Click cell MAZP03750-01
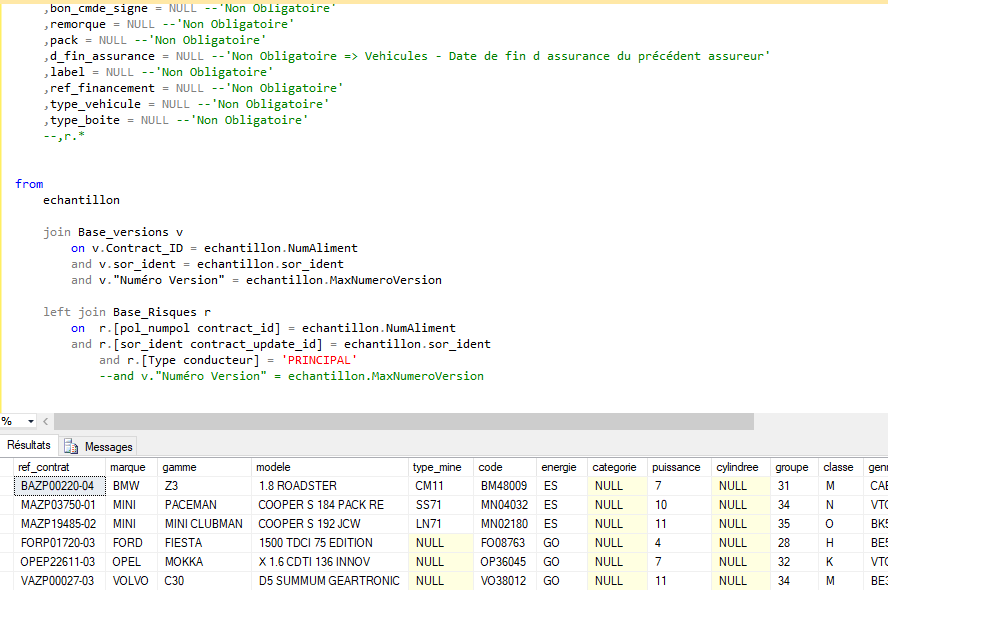1008x630 pixels. [59, 505]
